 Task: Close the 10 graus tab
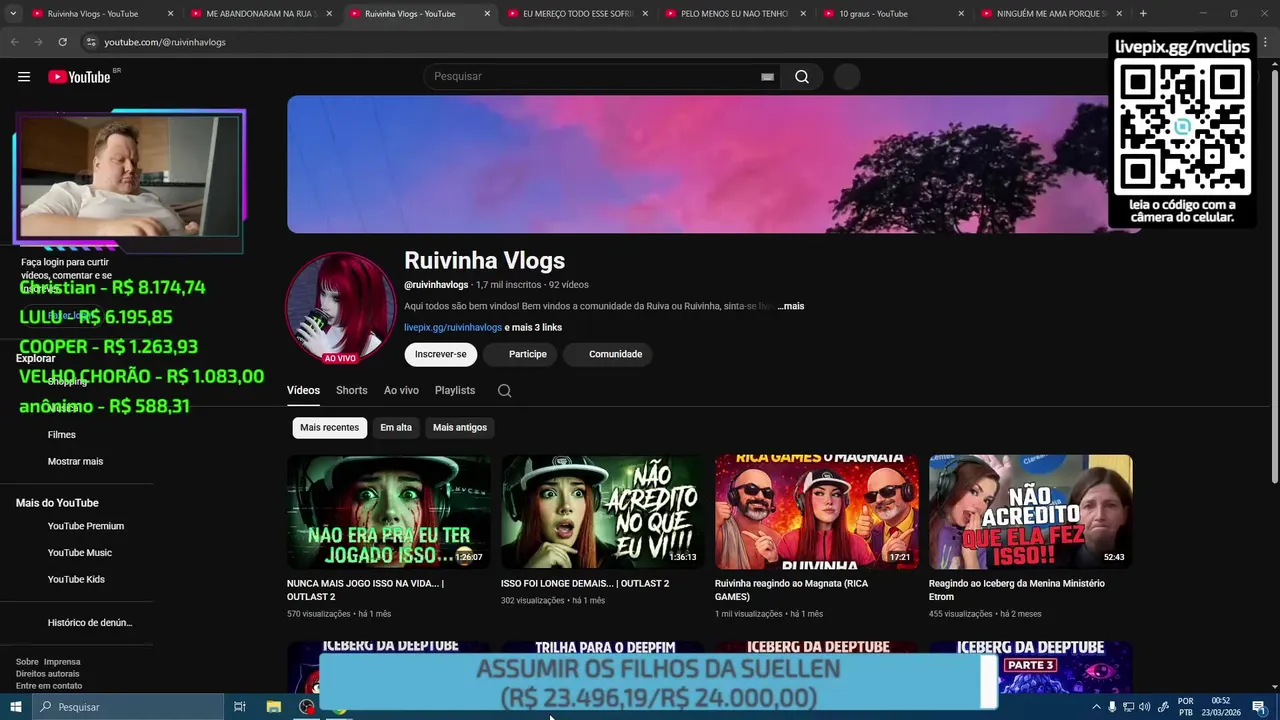click(961, 14)
